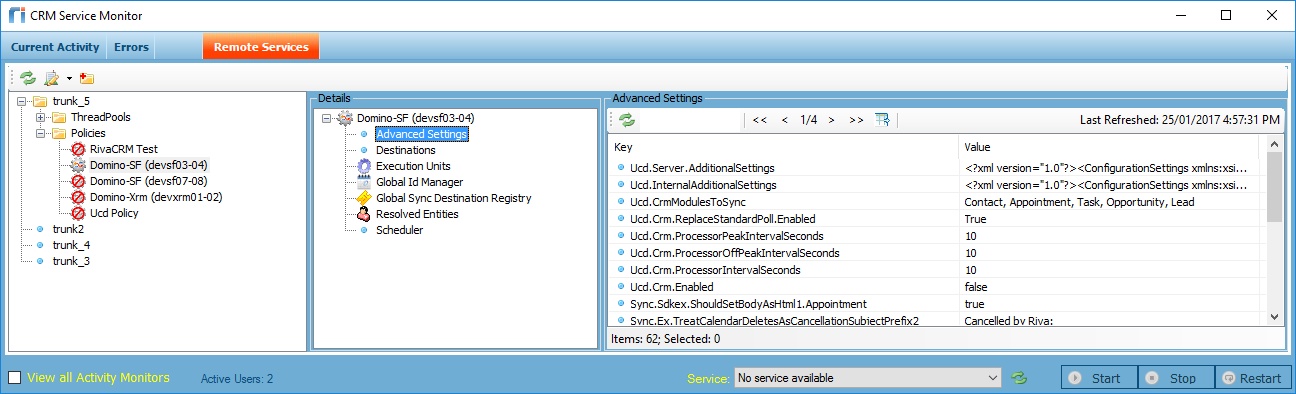Open Scheduler in the Details tree
The width and height of the screenshot is (1296, 394).
[x=399, y=230]
